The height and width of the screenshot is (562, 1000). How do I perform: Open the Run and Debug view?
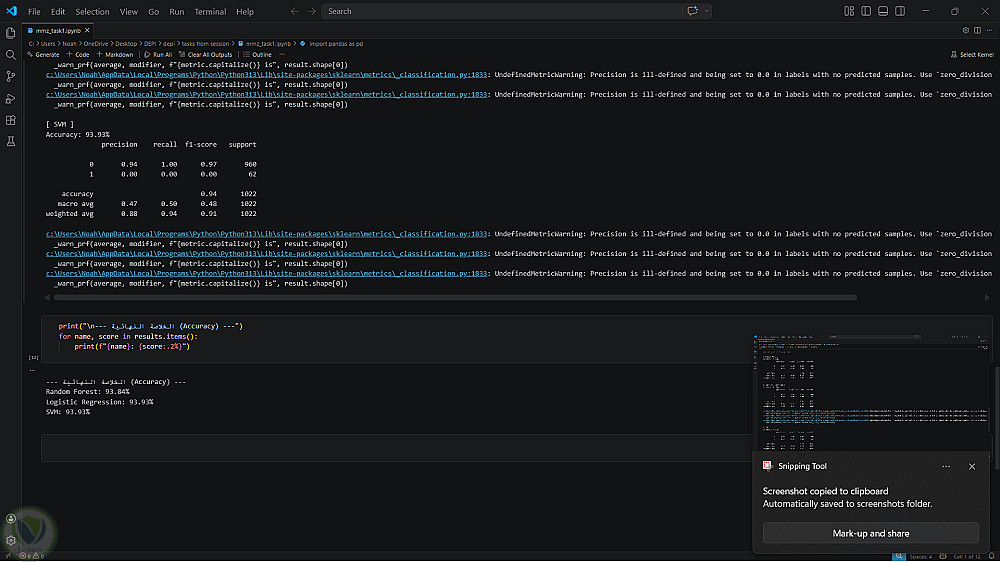point(11,99)
